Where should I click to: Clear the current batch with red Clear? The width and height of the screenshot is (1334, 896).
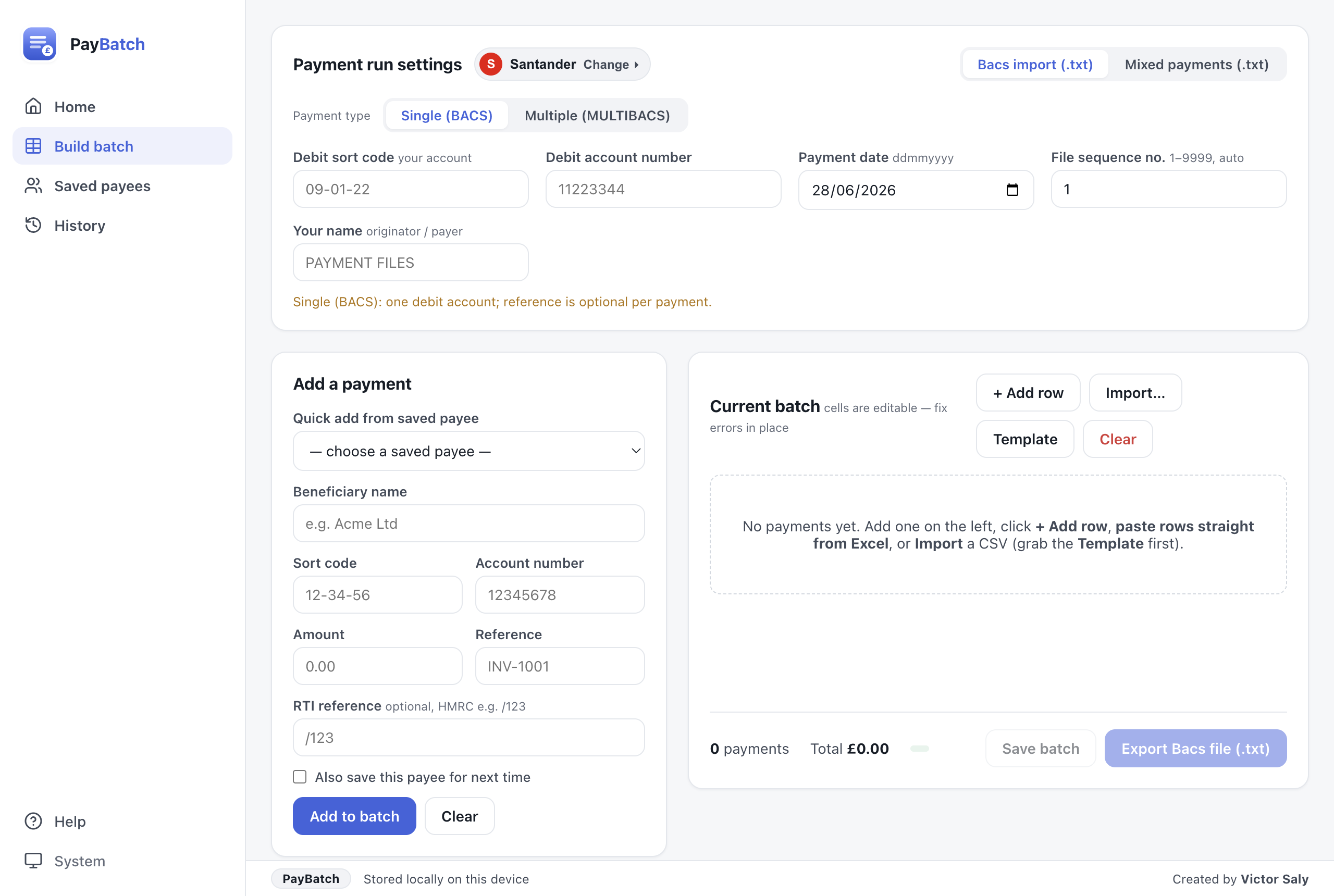[1117, 439]
